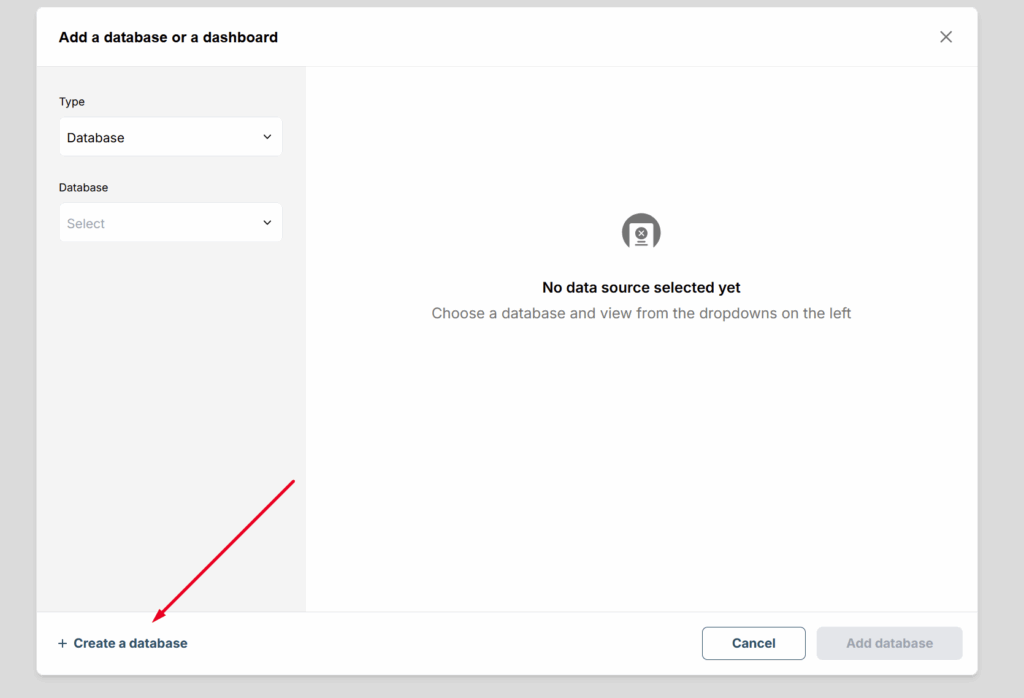
Task: Click the blank white area below the hint text
Action: click(x=641, y=460)
